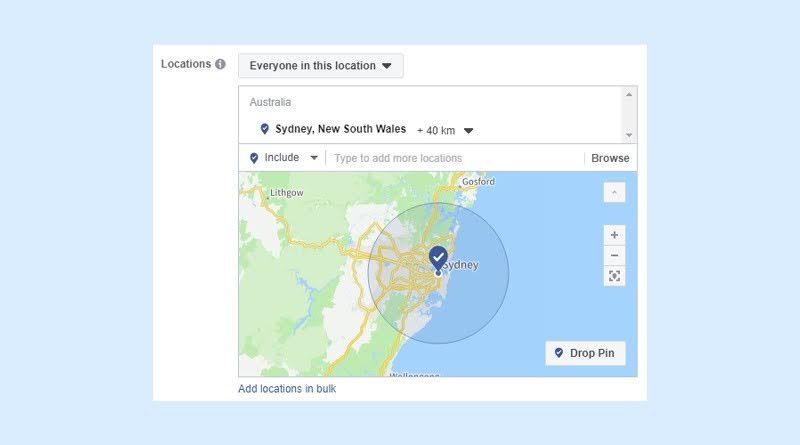Collapse the map with the chevron up button
Screen dimensions: 800x445
[x=614, y=192]
